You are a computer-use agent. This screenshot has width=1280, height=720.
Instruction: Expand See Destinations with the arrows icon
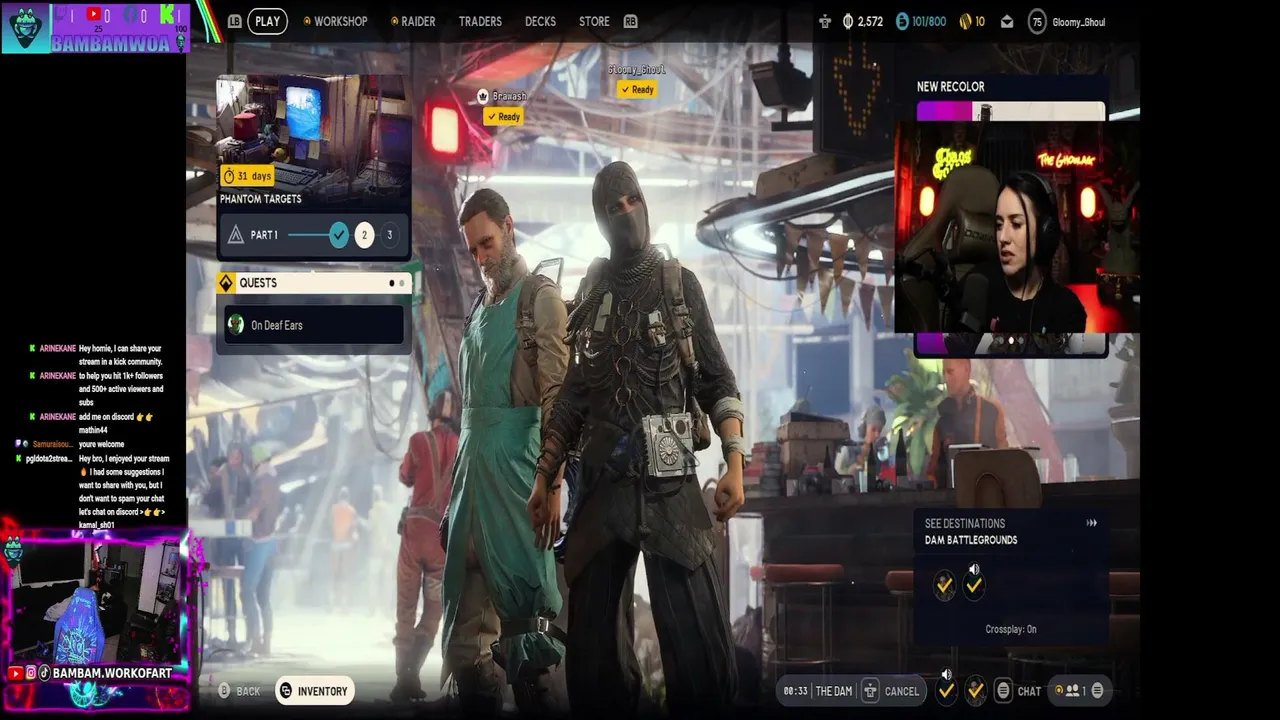[1092, 523]
